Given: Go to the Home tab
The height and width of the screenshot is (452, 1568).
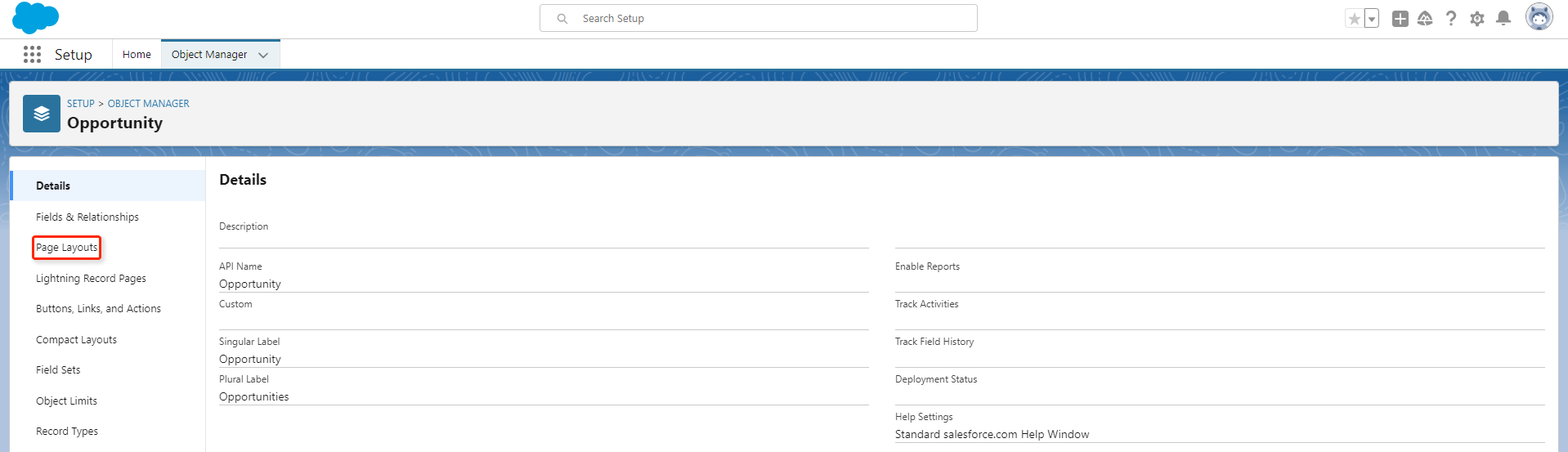Looking at the screenshot, I should pyautogui.click(x=137, y=55).
